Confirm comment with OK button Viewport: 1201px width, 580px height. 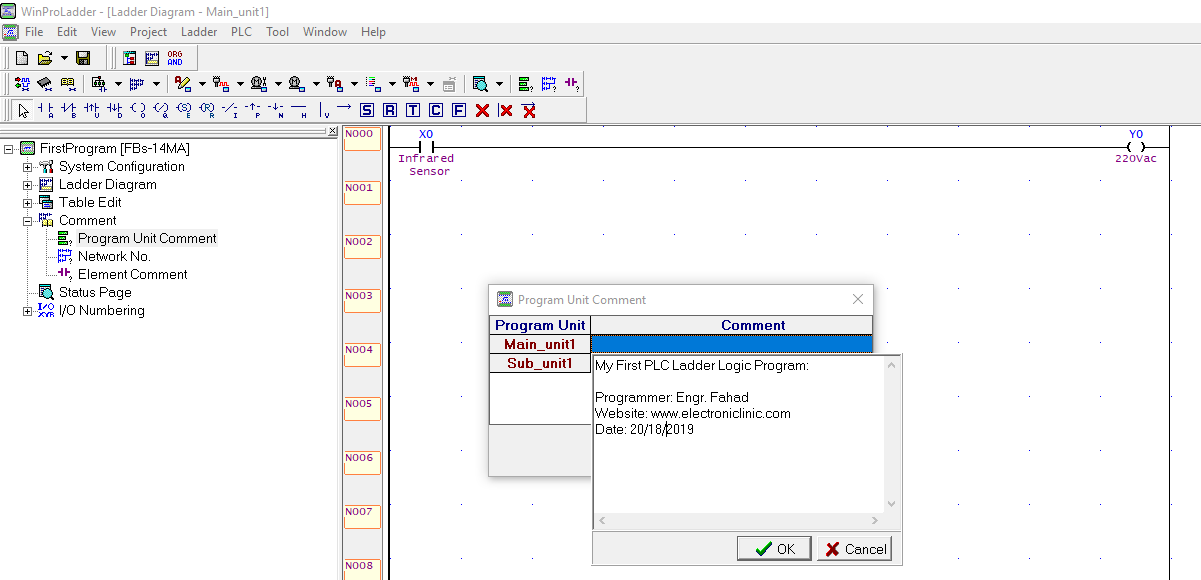tap(774, 548)
